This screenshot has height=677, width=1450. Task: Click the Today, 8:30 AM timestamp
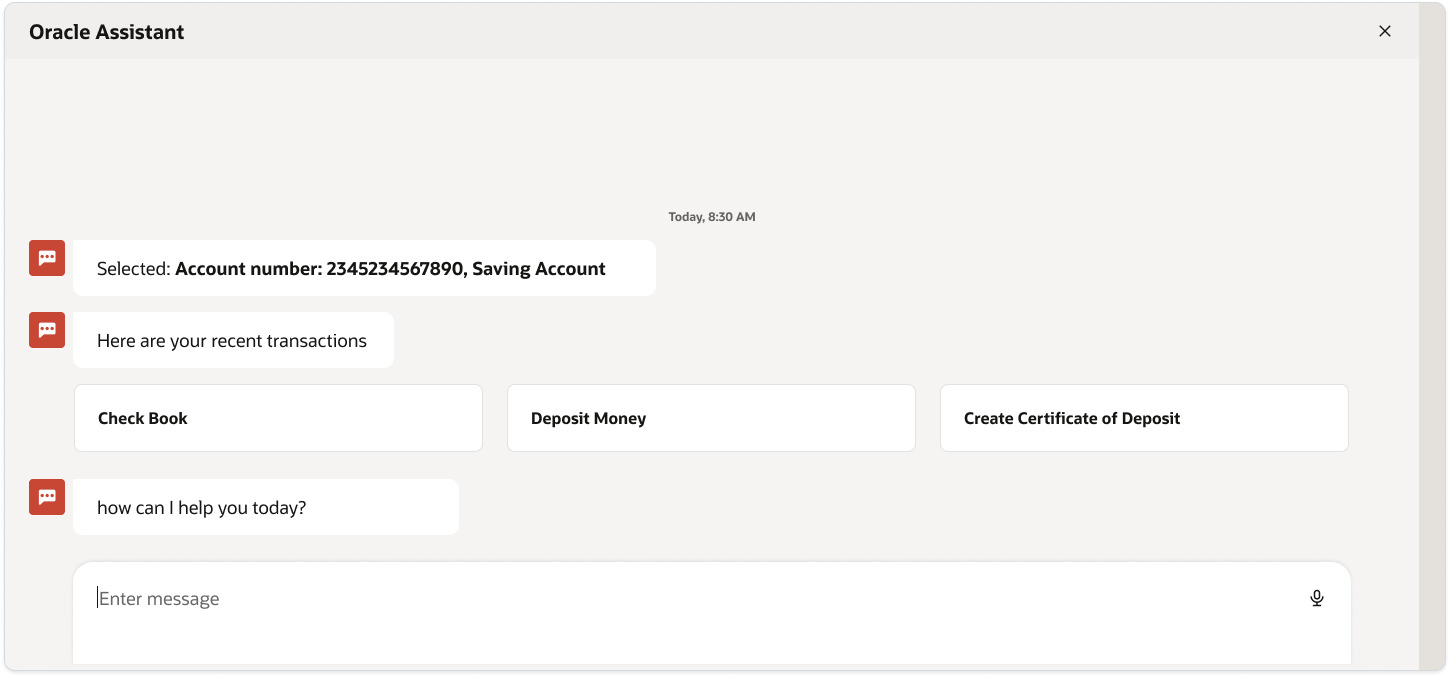[x=712, y=217]
